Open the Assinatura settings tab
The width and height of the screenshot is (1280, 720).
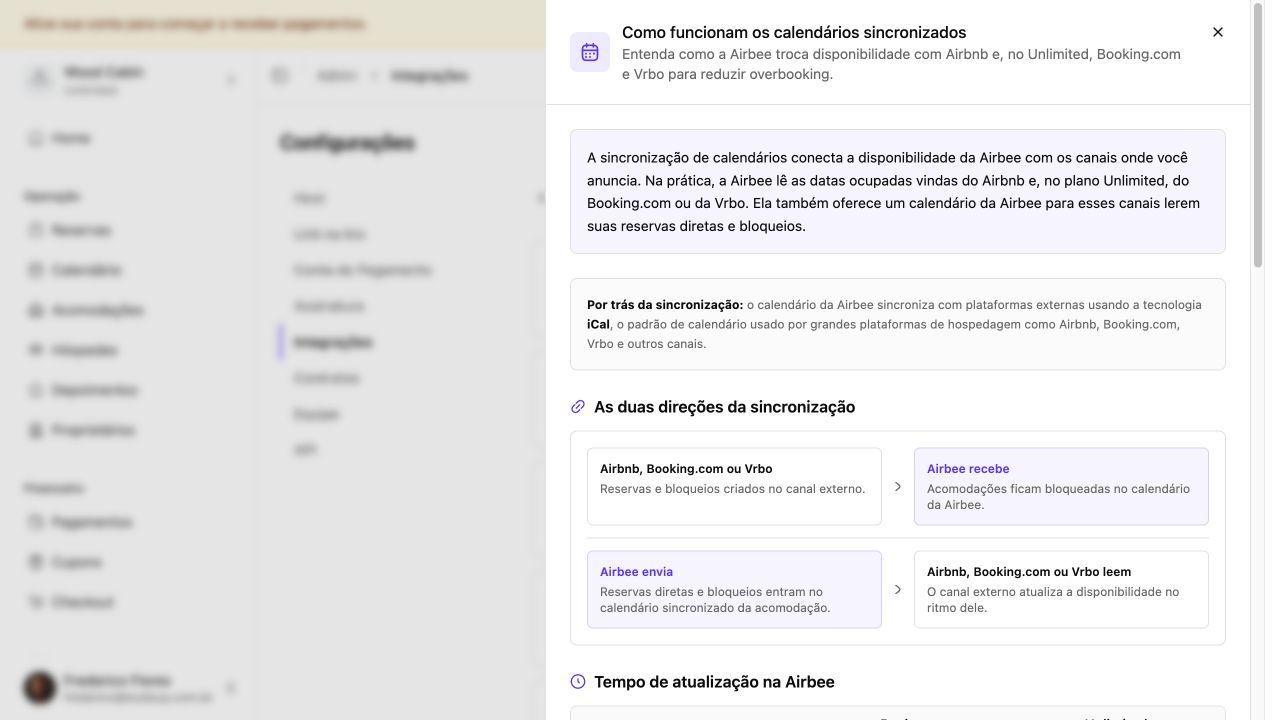[329, 306]
